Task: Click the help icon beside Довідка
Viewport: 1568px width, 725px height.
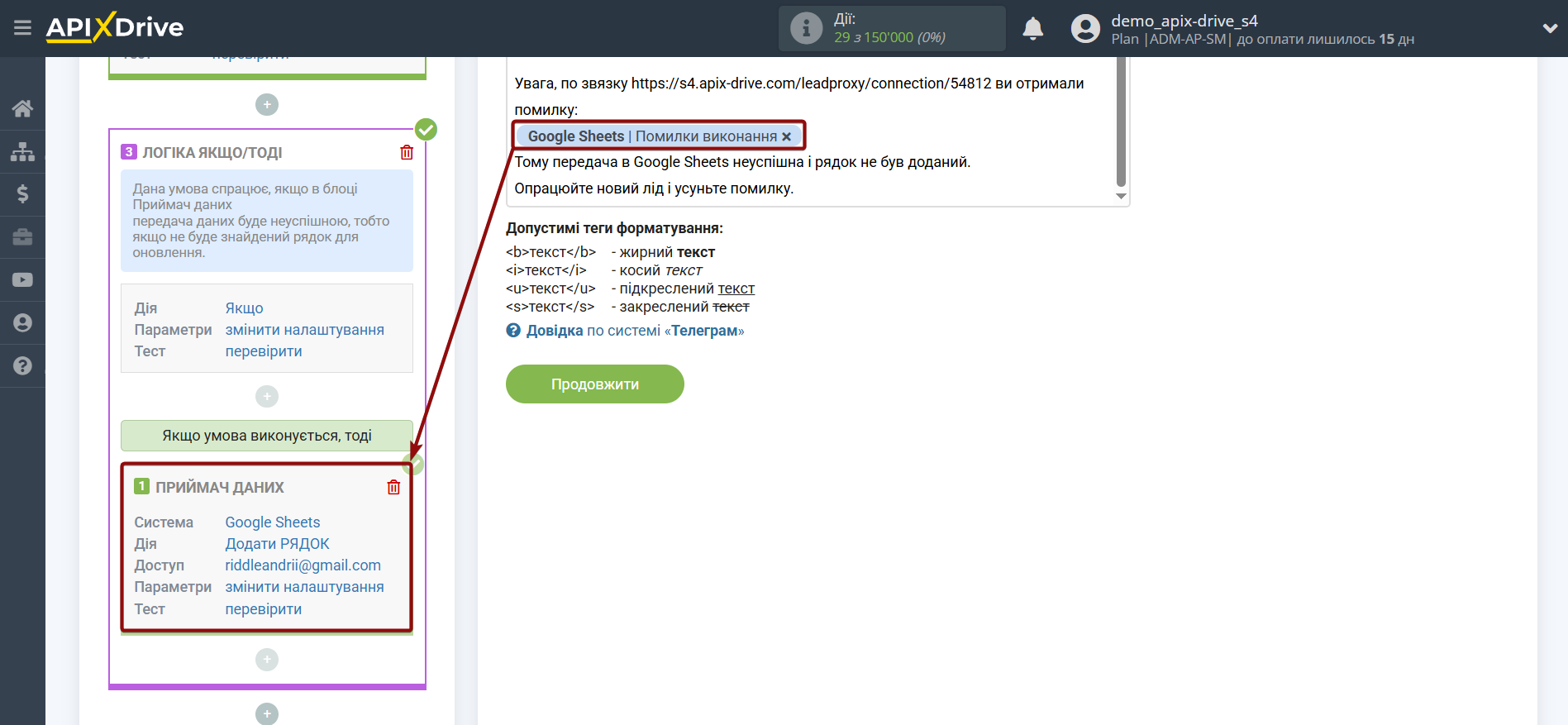Action: [x=513, y=331]
